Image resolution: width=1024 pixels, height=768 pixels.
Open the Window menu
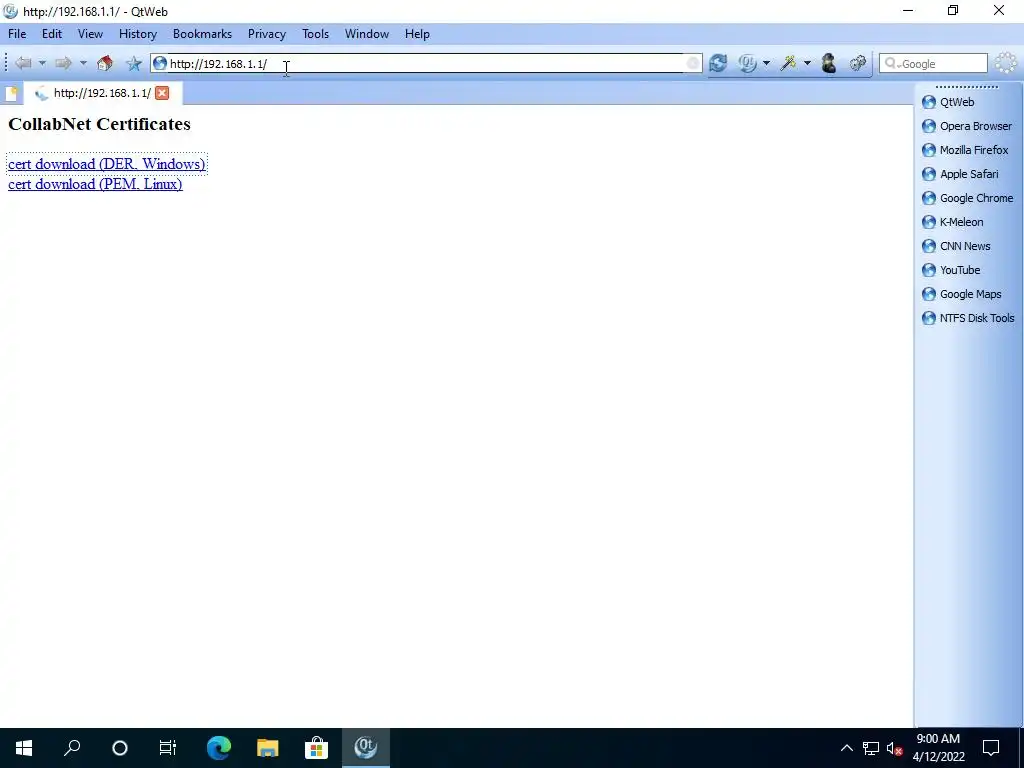(x=367, y=34)
